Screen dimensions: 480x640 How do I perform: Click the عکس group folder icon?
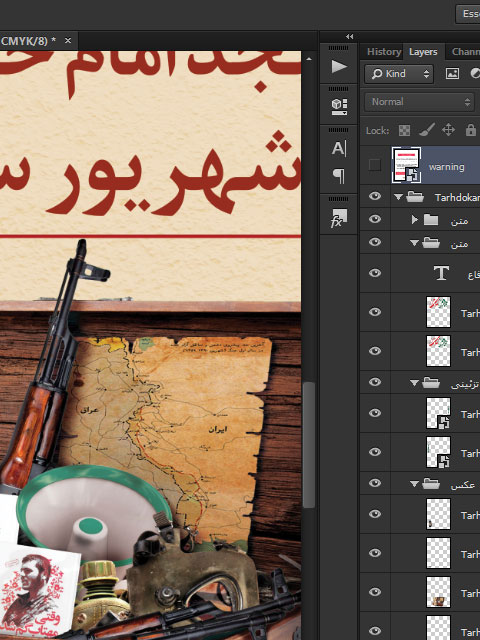tap(431, 484)
